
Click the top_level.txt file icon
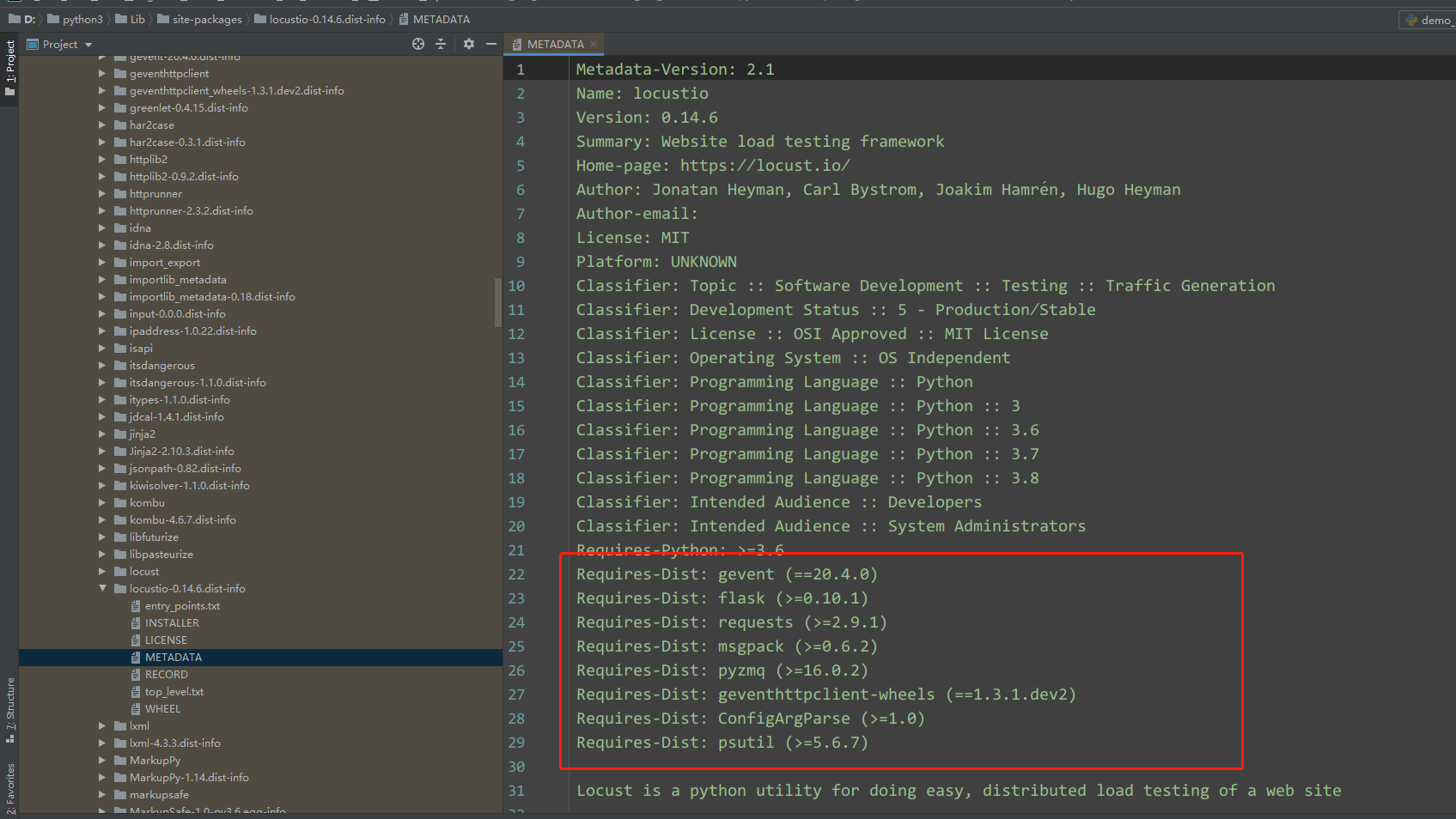(x=136, y=691)
